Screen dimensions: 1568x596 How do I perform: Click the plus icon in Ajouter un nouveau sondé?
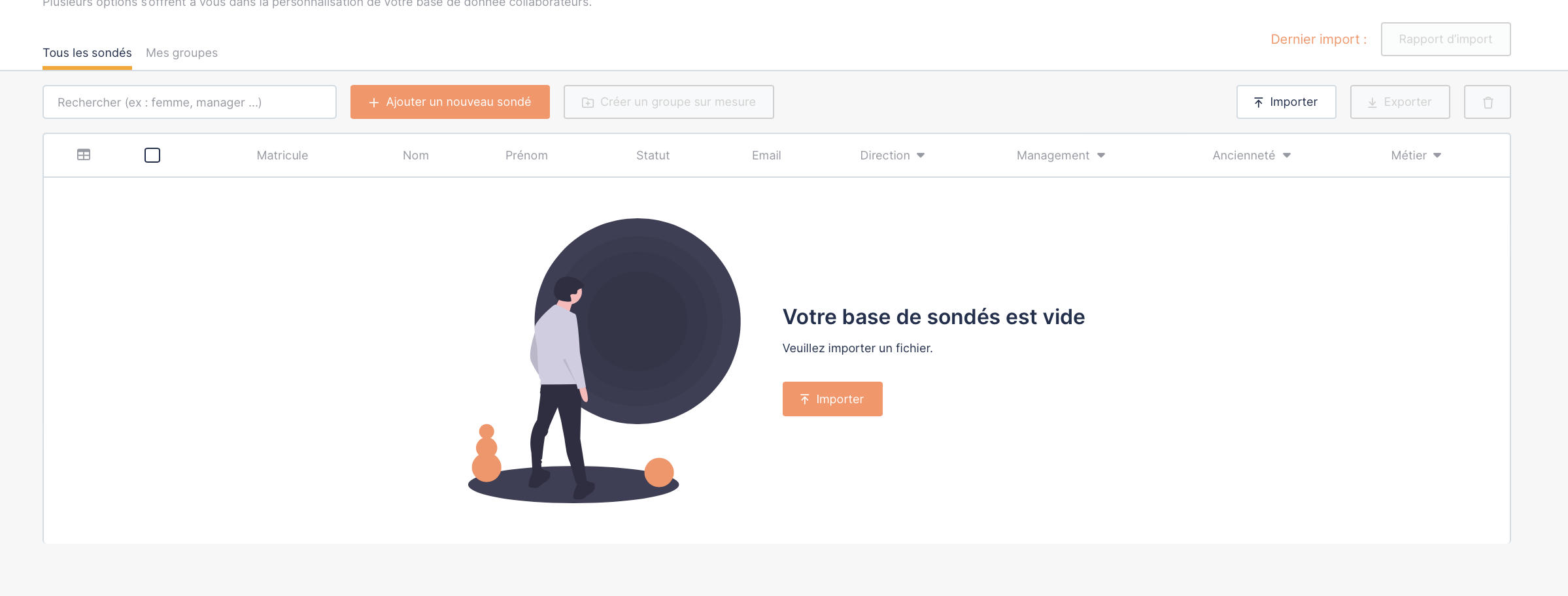tap(374, 103)
